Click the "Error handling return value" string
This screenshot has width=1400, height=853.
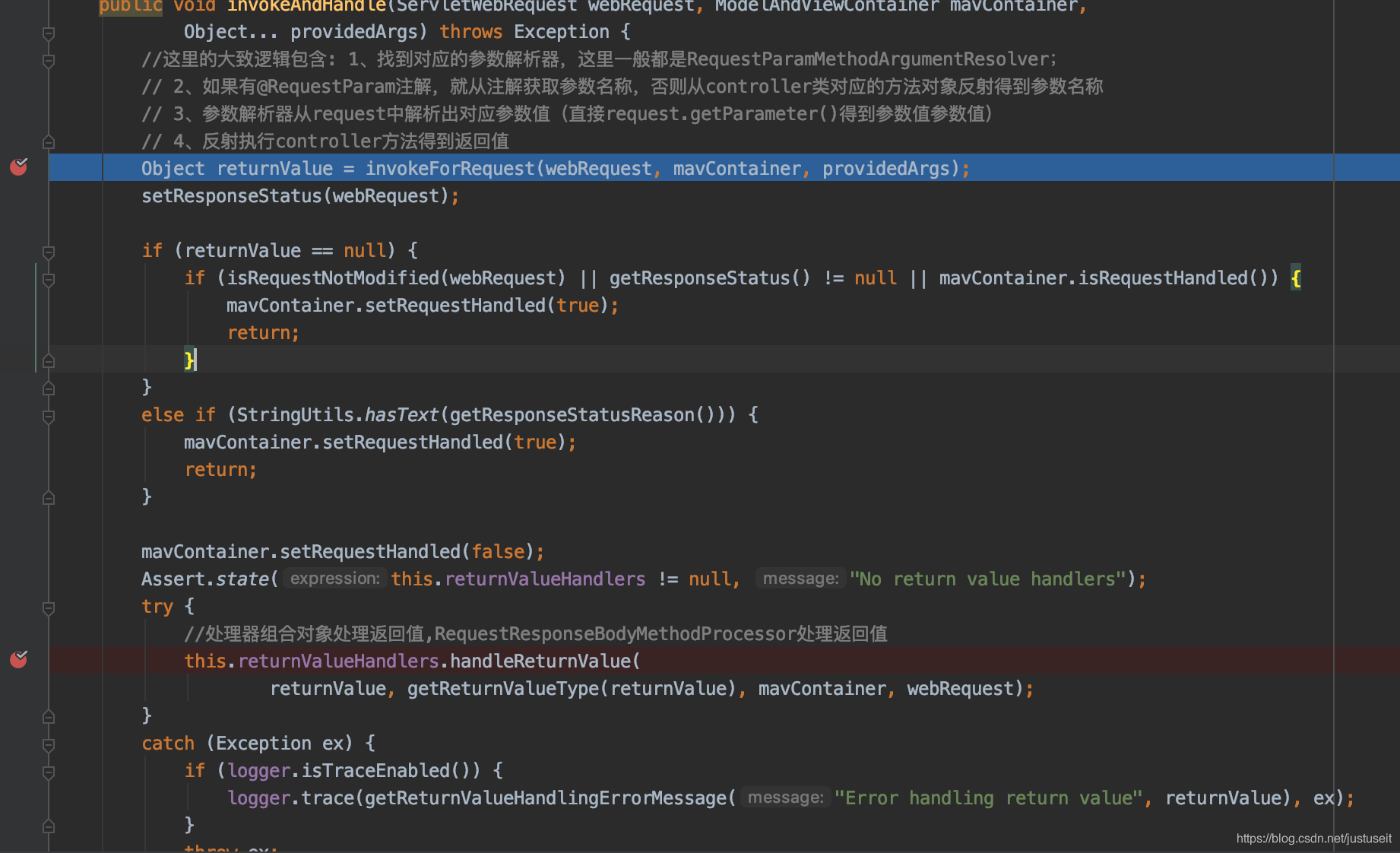click(x=988, y=798)
